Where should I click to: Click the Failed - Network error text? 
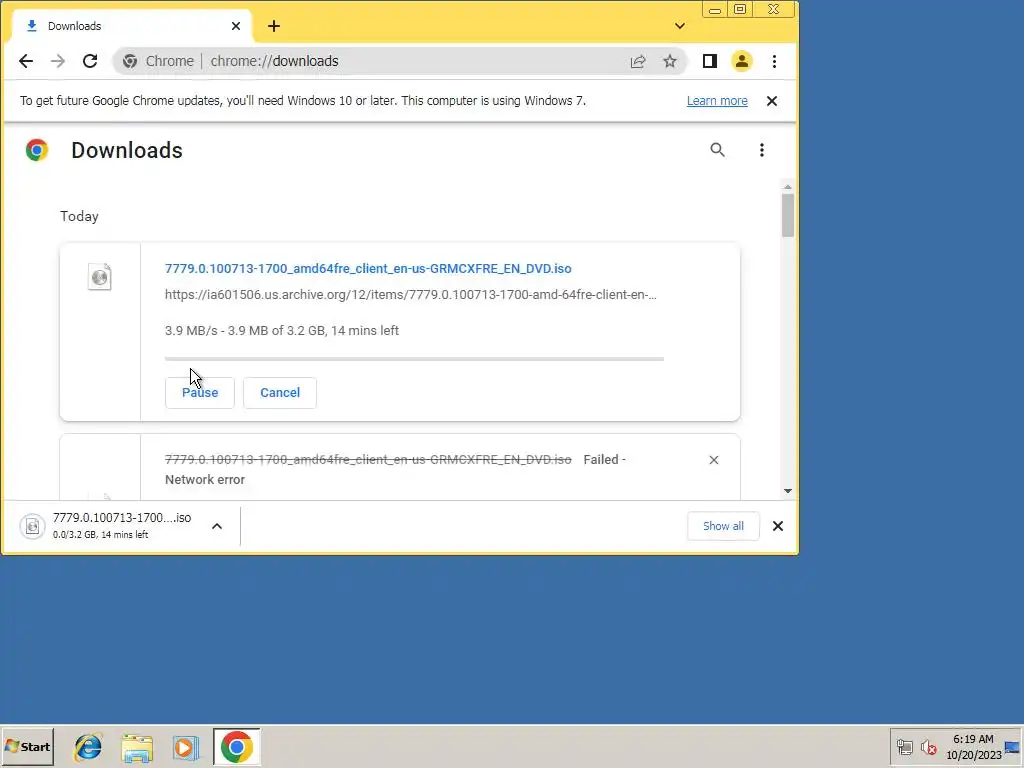click(x=395, y=470)
